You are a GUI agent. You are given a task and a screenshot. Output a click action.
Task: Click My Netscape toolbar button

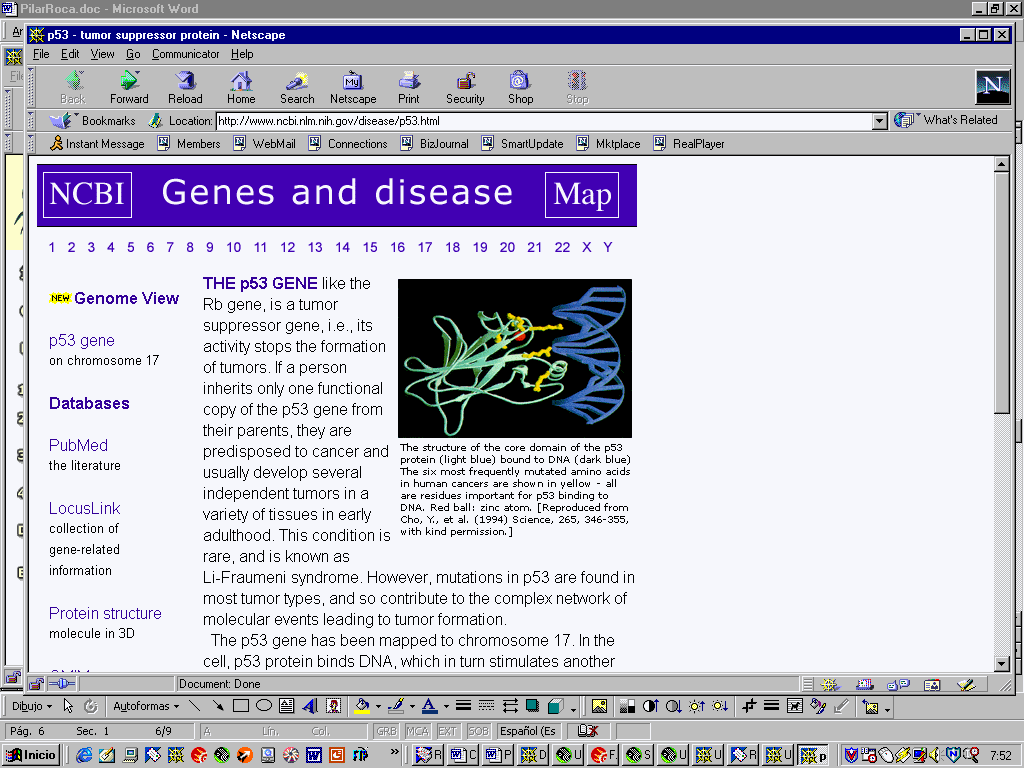pos(353,87)
